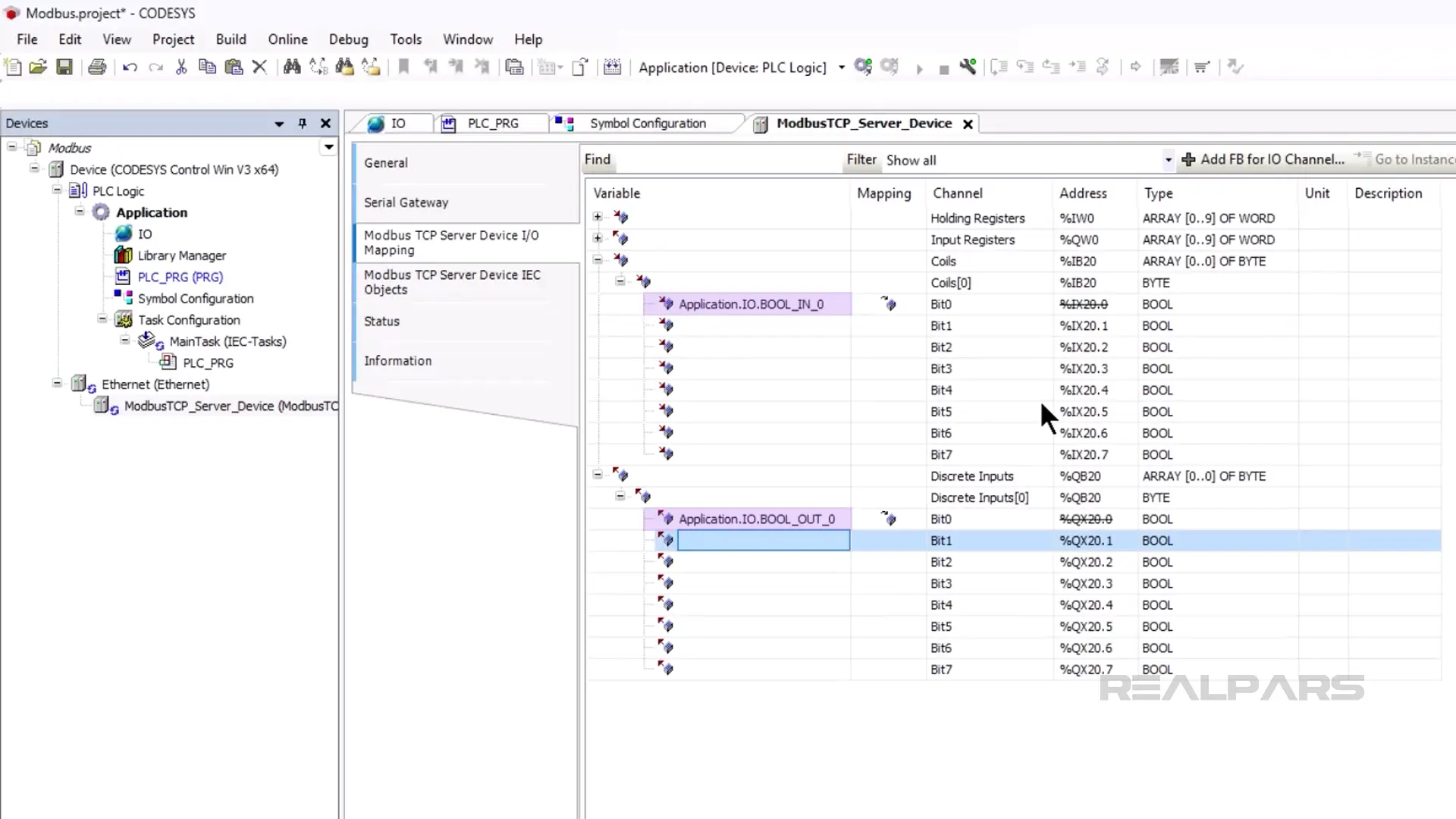
Task: Undo the last action
Action: click(130, 67)
